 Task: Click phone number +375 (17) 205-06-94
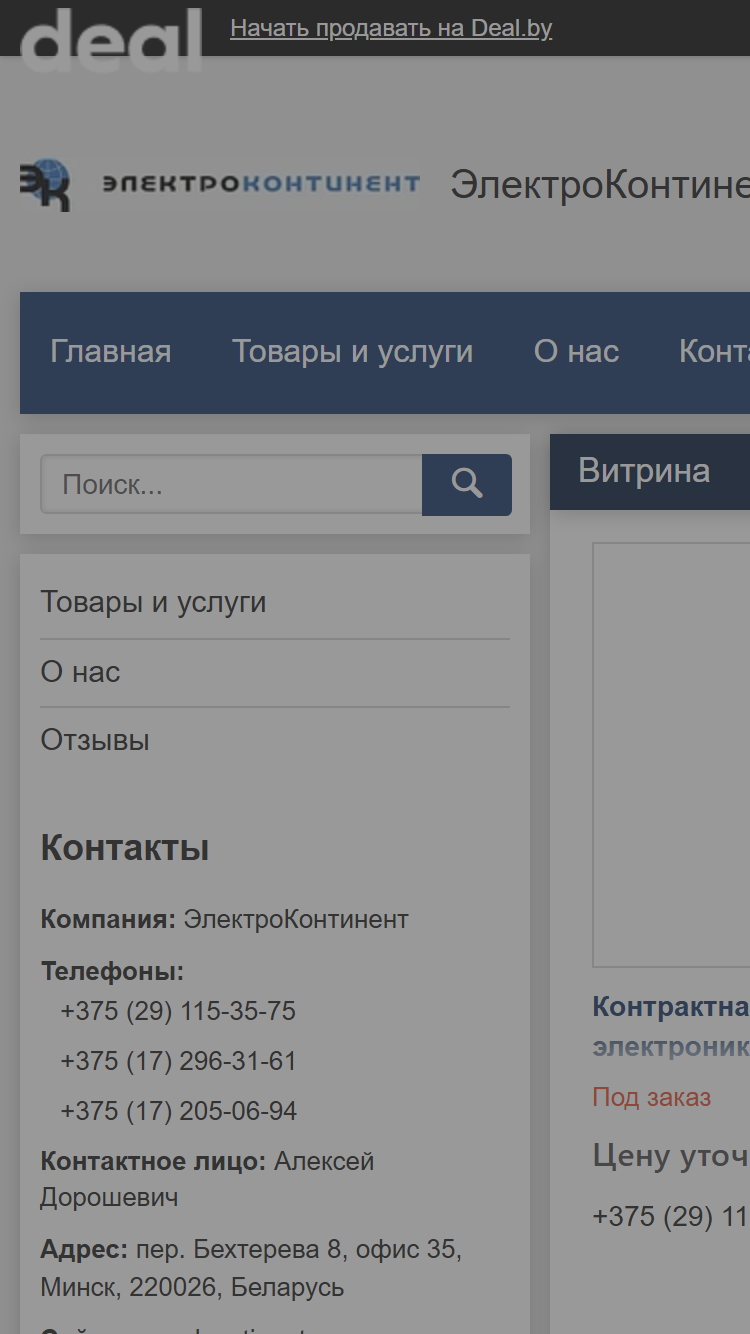(178, 1111)
